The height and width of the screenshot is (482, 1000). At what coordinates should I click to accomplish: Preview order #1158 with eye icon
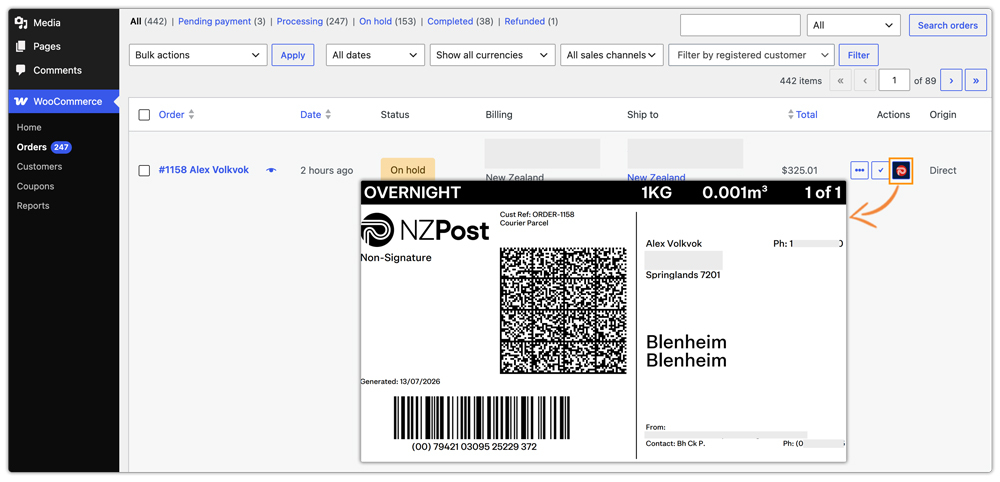pos(271,170)
